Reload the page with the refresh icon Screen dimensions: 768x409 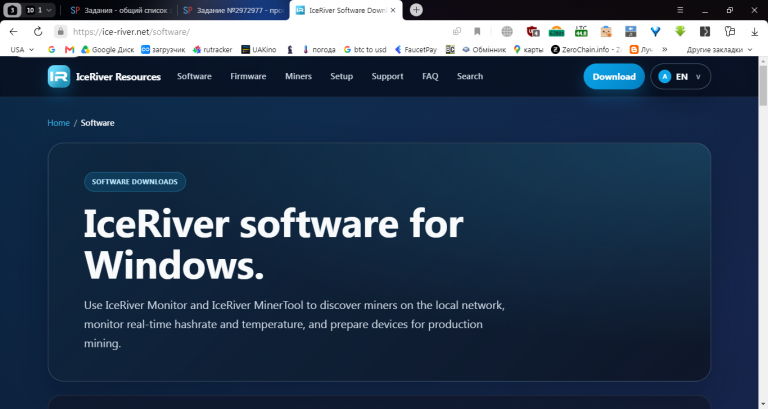point(38,31)
